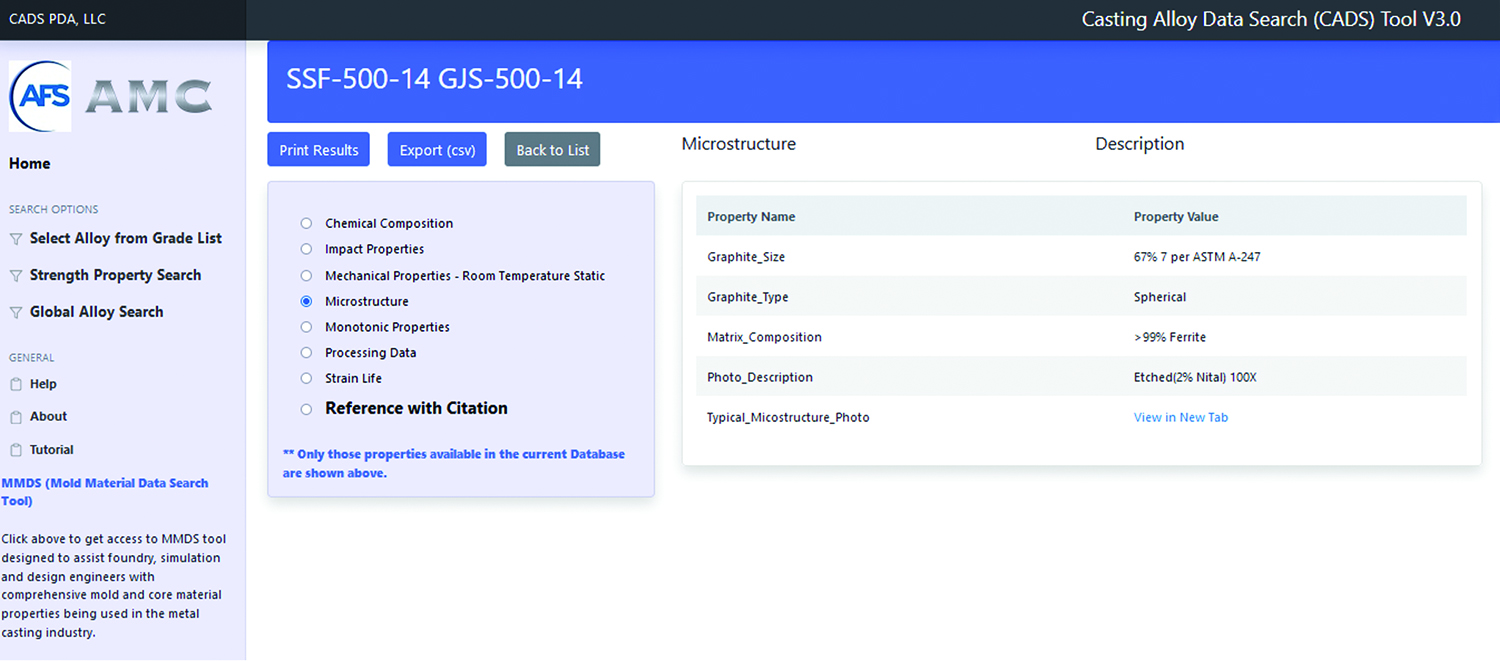
Task: Go back with Back to List button
Action: coord(552,150)
